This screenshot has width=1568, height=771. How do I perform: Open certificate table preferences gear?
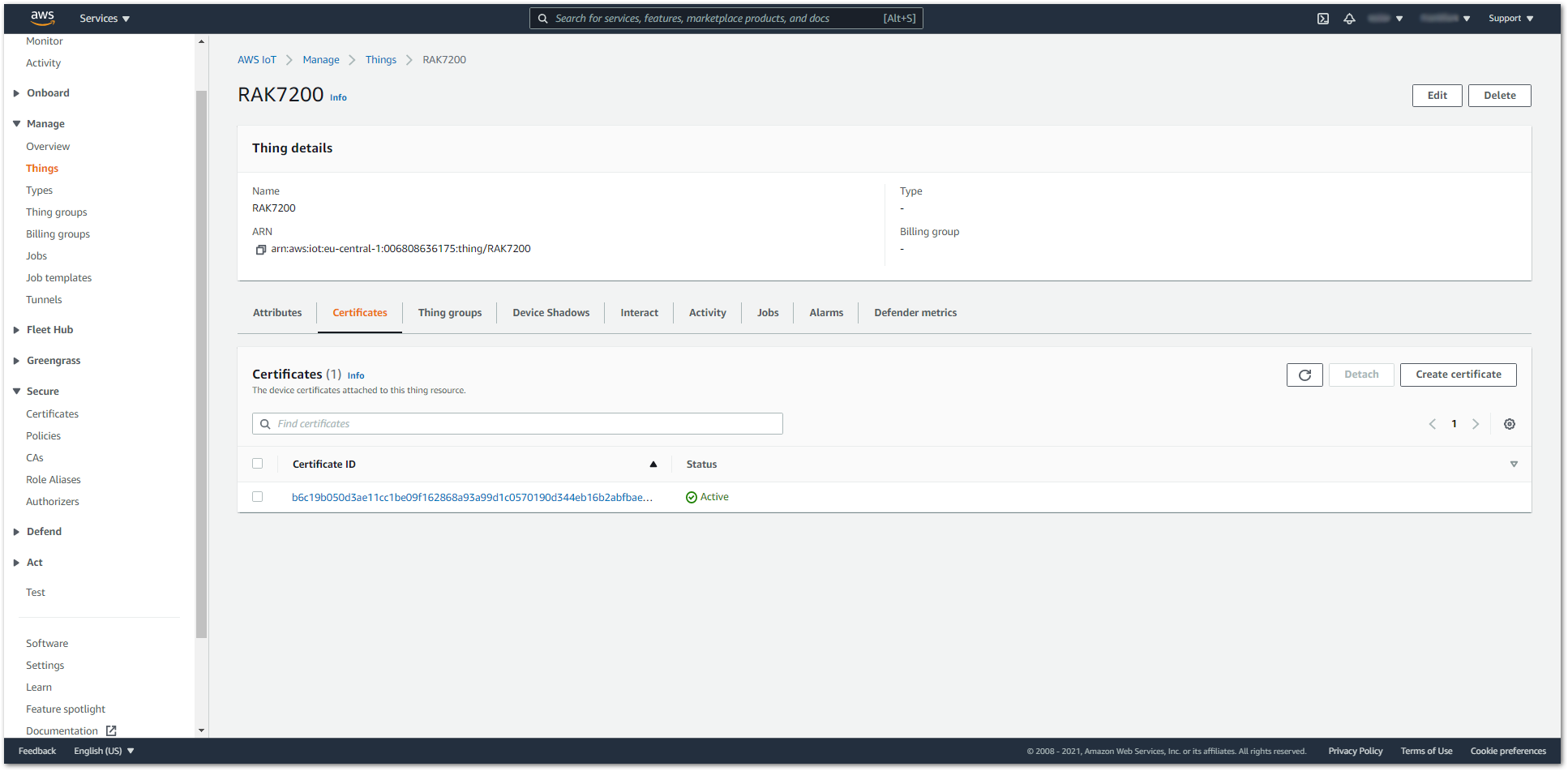tap(1509, 423)
